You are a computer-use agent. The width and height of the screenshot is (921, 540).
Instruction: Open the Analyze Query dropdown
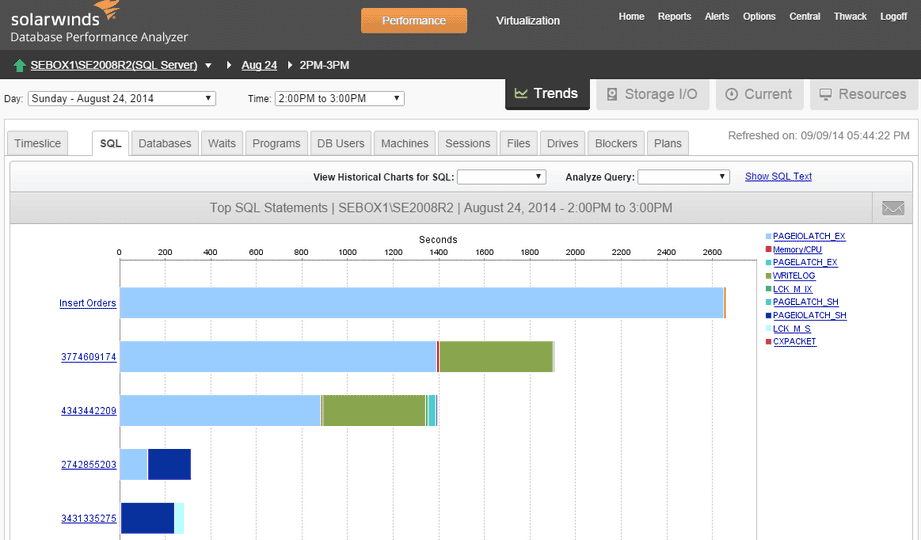(683, 177)
